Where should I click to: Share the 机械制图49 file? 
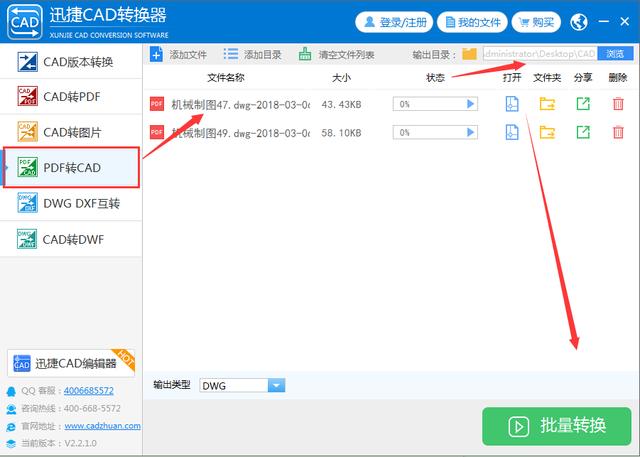point(583,132)
